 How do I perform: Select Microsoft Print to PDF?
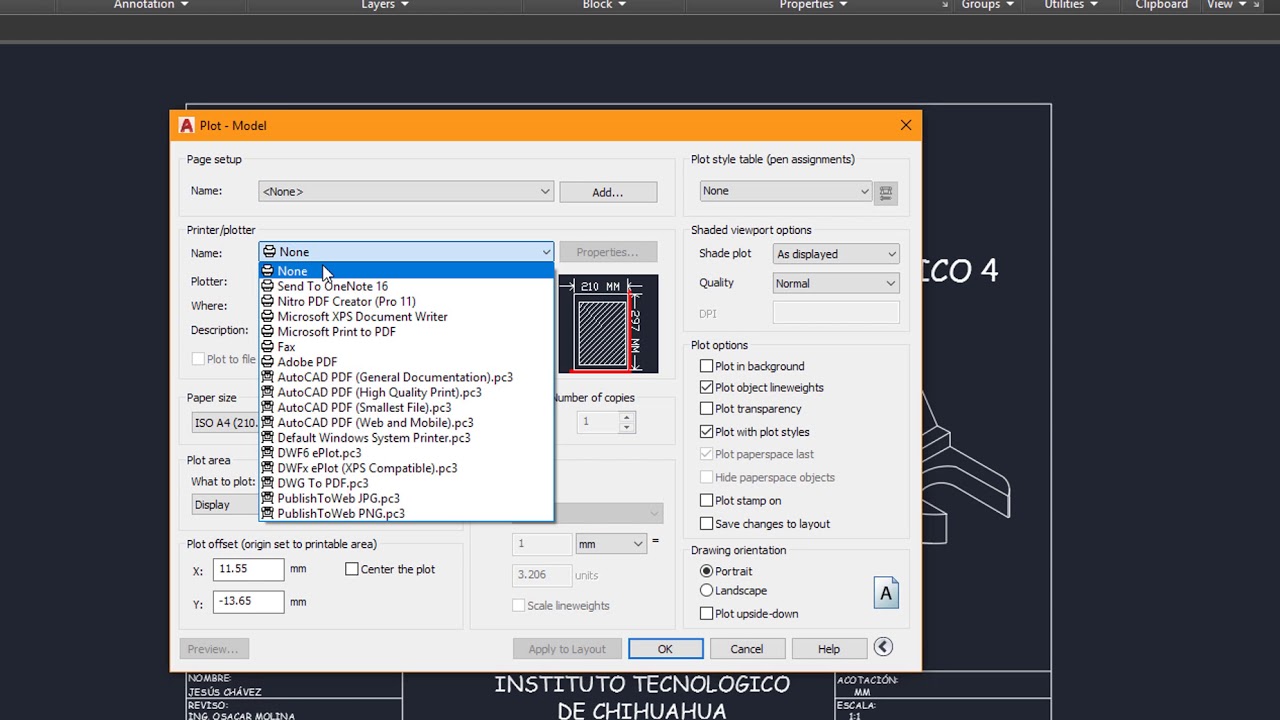[x=406, y=331]
